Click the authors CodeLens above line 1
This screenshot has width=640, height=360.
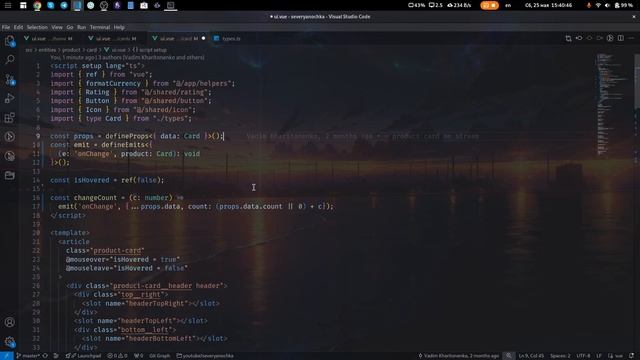(x=127, y=58)
